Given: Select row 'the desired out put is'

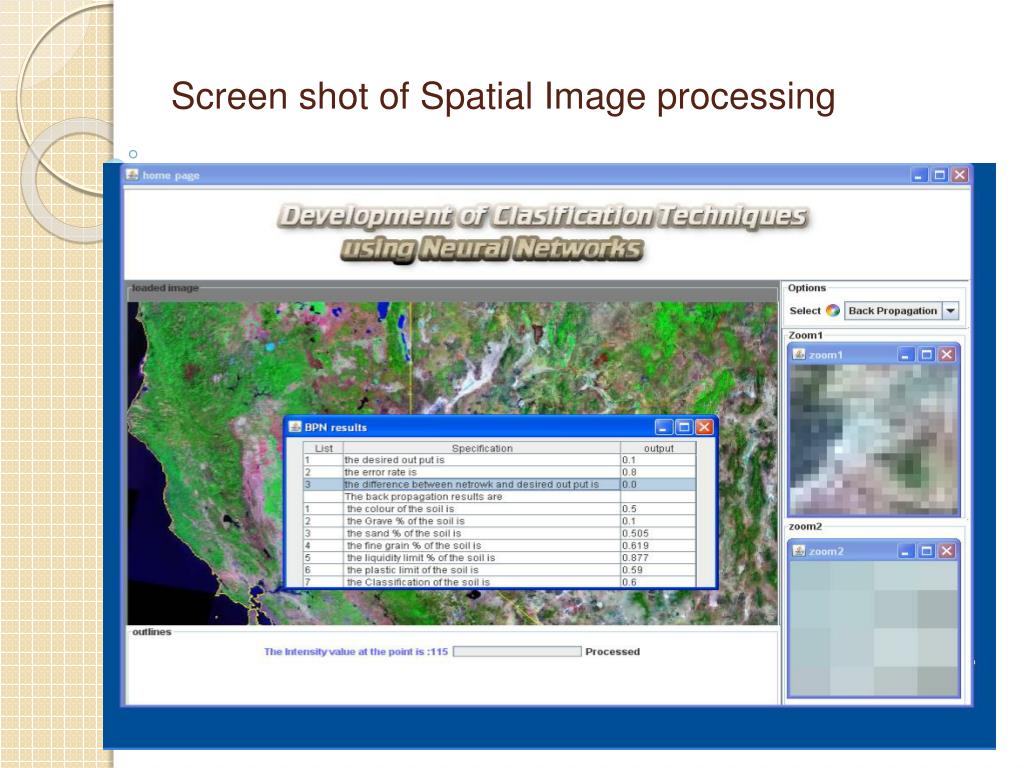Looking at the screenshot, I should click(x=500, y=460).
